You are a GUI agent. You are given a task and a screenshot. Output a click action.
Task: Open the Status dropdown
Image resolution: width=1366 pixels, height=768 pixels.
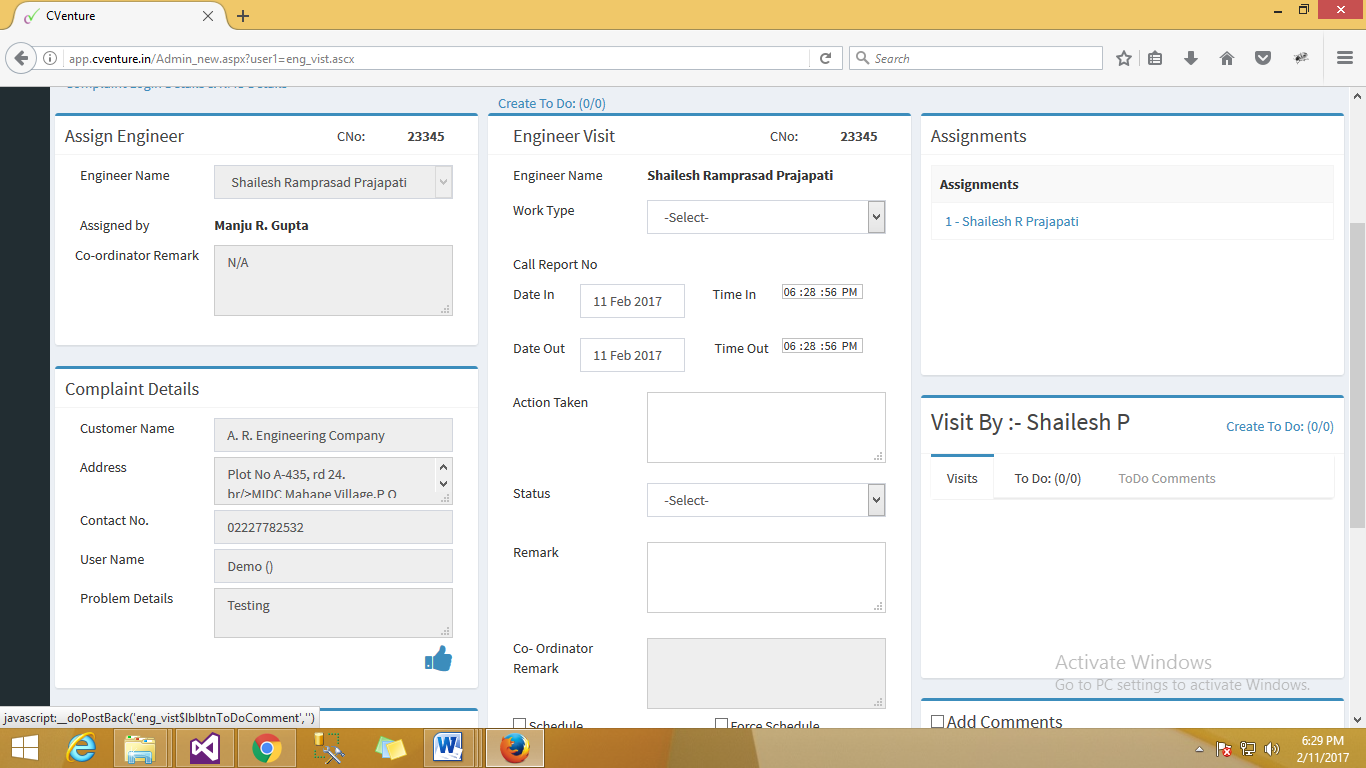(x=766, y=500)
